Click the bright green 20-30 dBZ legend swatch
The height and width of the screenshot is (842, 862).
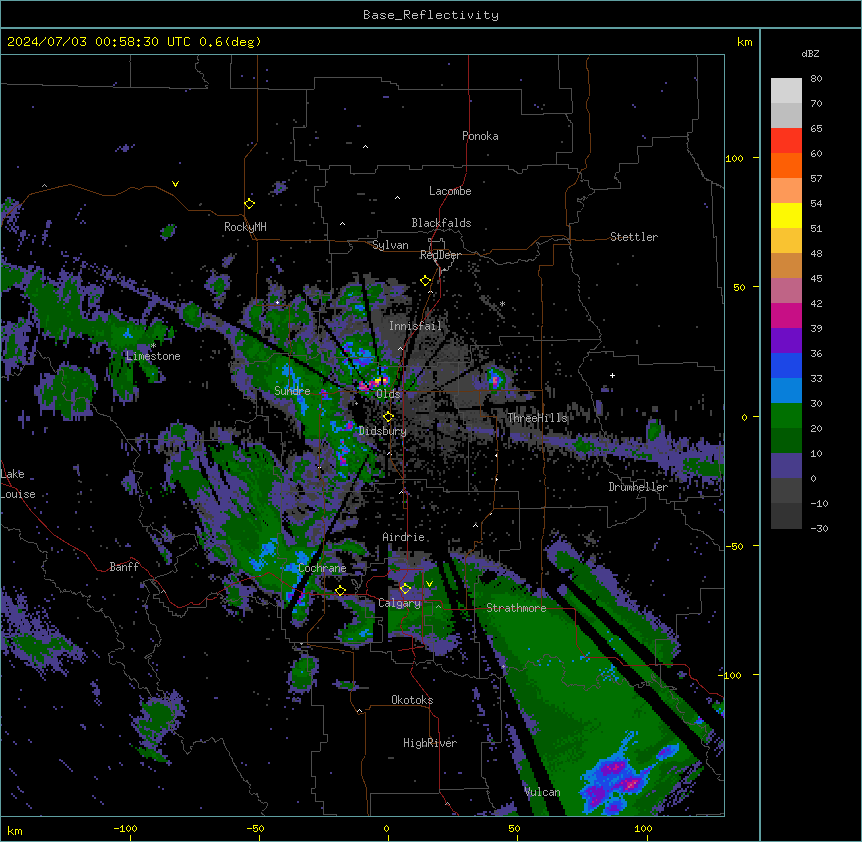coord(786,416)
